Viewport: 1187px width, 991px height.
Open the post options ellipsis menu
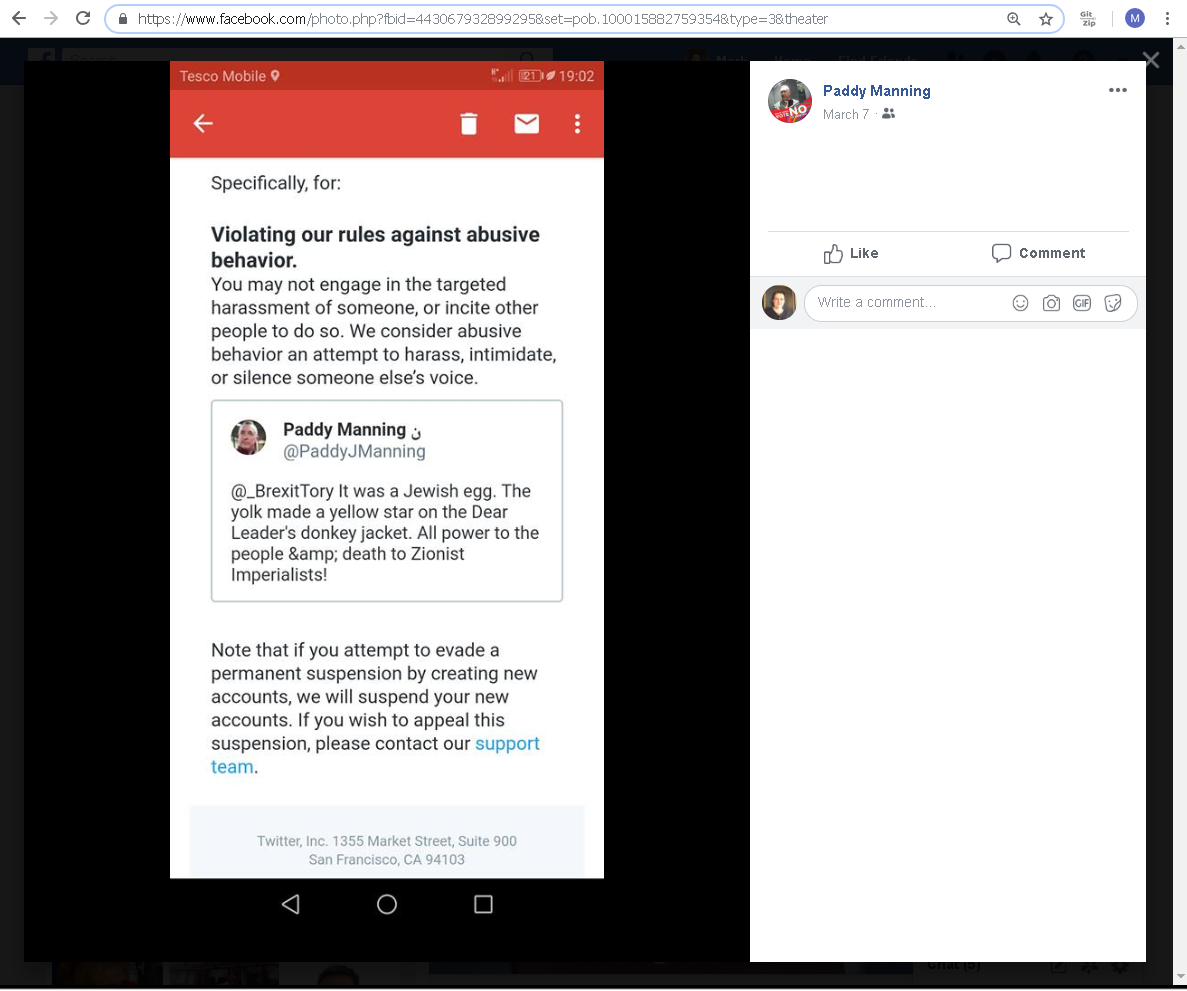tap(1117, 90)
